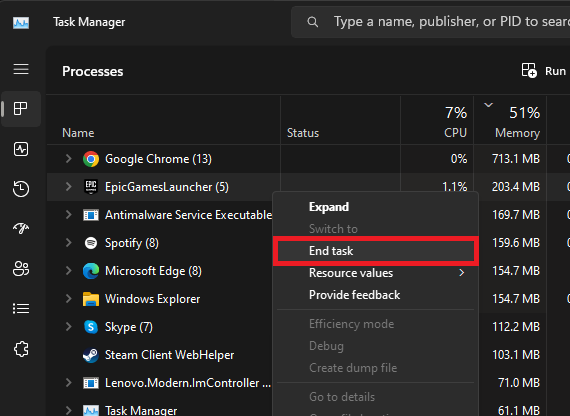Select the Windows Explorer row
The height and width of the screenshot is (416, 570).
point(160,299)
